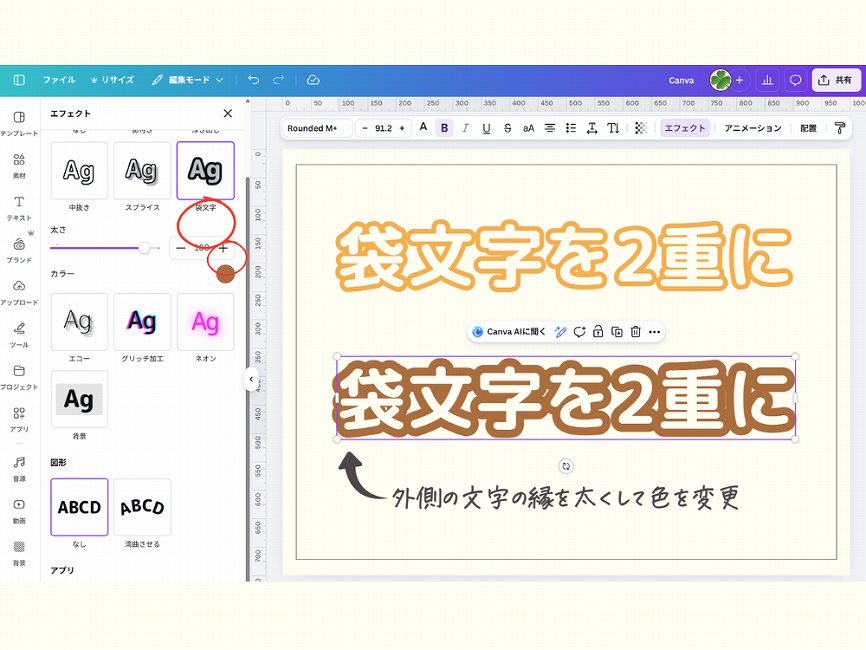This screenshot has width=866, height=650.
Task: Toggle underline text formatting
Action: (x=486, y=128)
